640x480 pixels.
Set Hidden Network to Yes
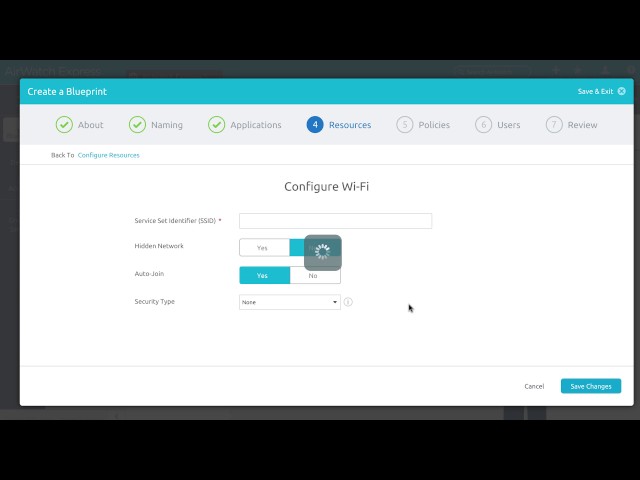(x=264, y=247)
